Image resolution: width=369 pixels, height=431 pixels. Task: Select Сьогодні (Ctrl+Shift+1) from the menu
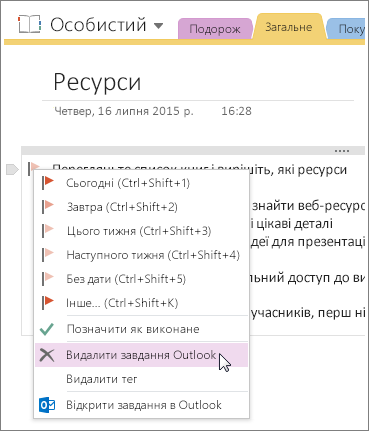(x=141, y=183)
